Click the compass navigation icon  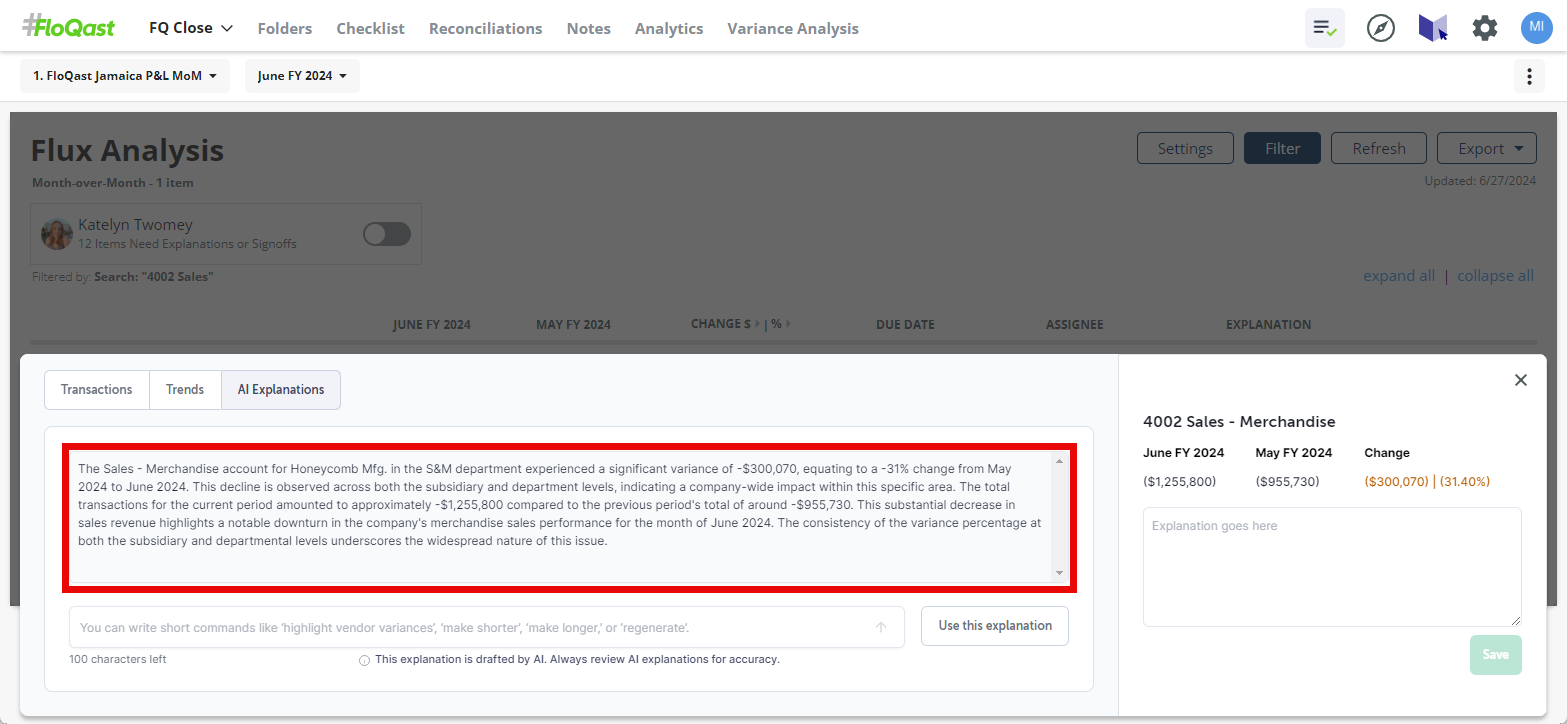pyautogui.click(x=1380, y=28)
